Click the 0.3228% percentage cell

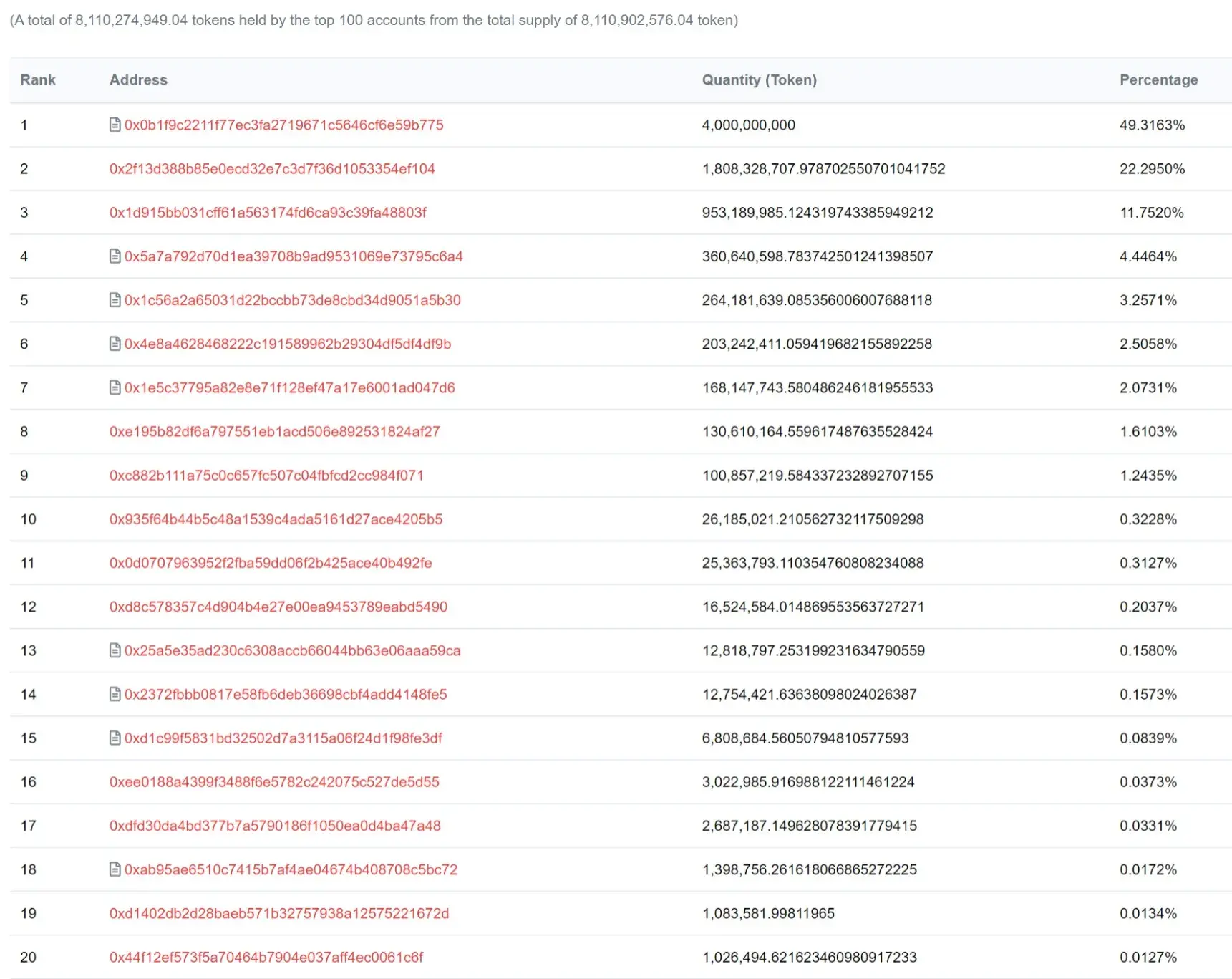click(x=1148, y=519)
